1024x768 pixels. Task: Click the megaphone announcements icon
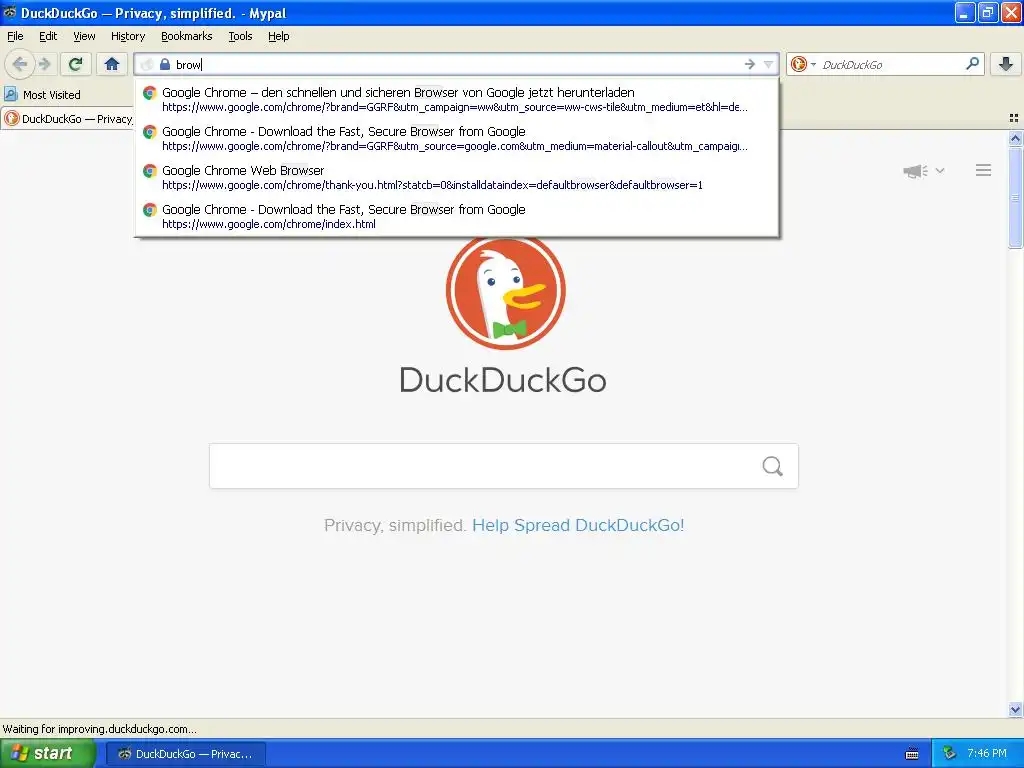pos(916,171)
